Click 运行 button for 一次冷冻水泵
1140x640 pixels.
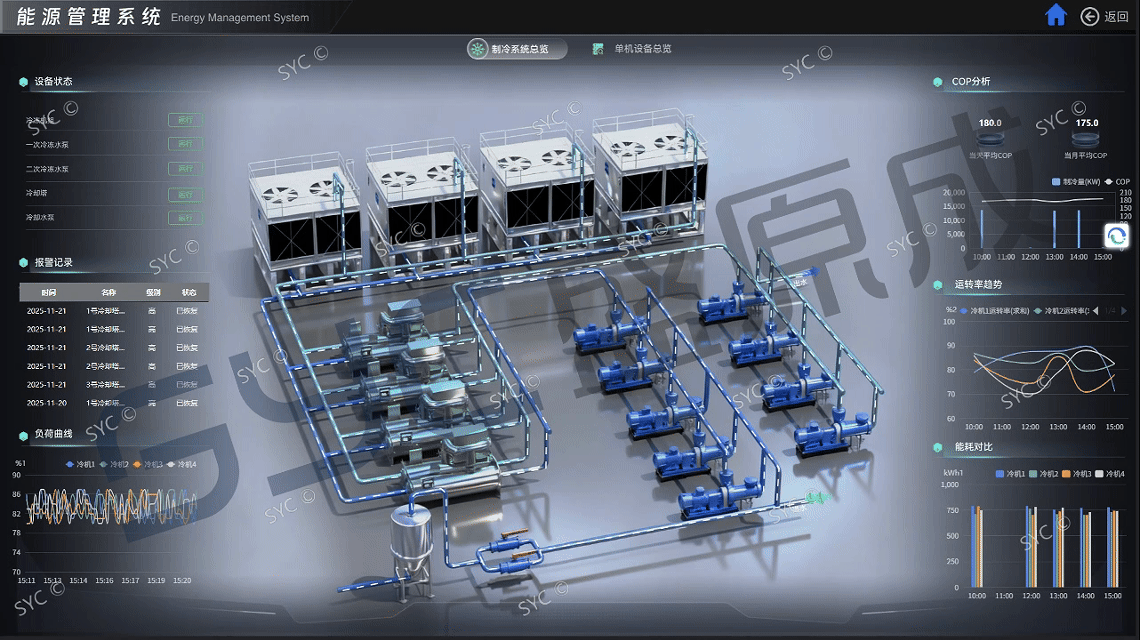pos(184,144)
